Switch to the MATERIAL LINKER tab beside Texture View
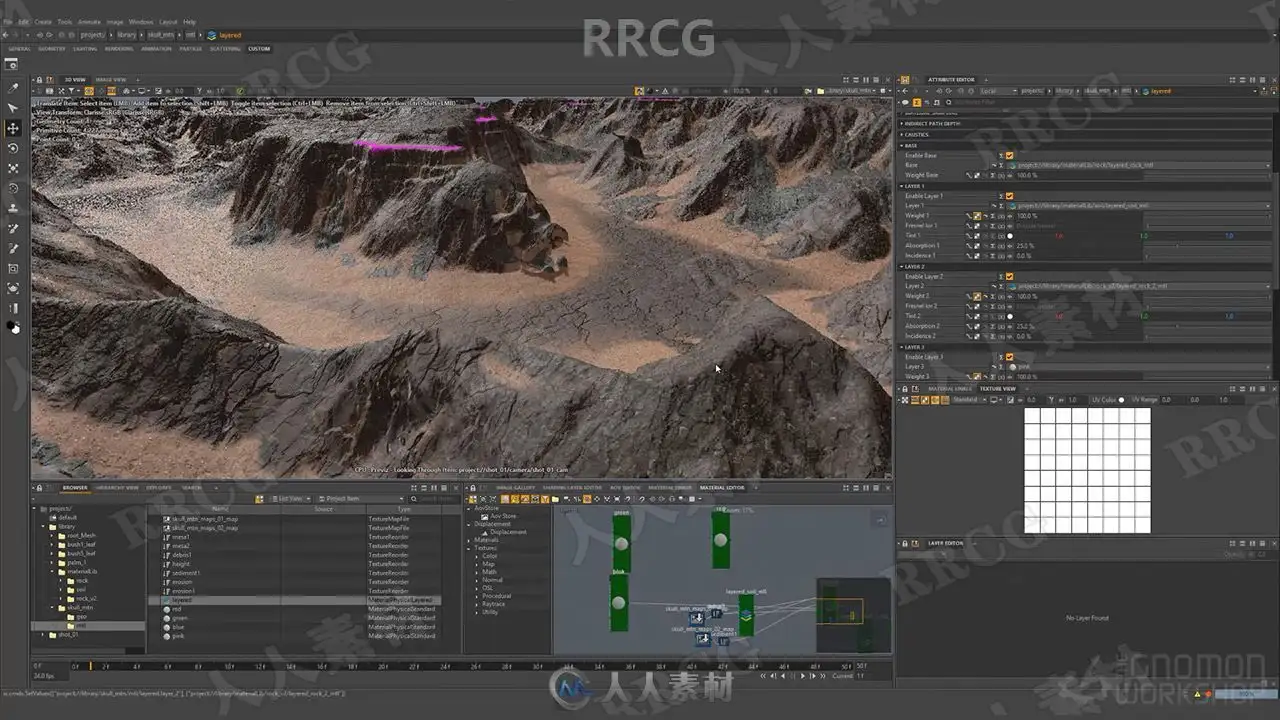Image resolution: width=1280 pixels, height=720 pixels. pyautogui.click(x=949, y=388)
